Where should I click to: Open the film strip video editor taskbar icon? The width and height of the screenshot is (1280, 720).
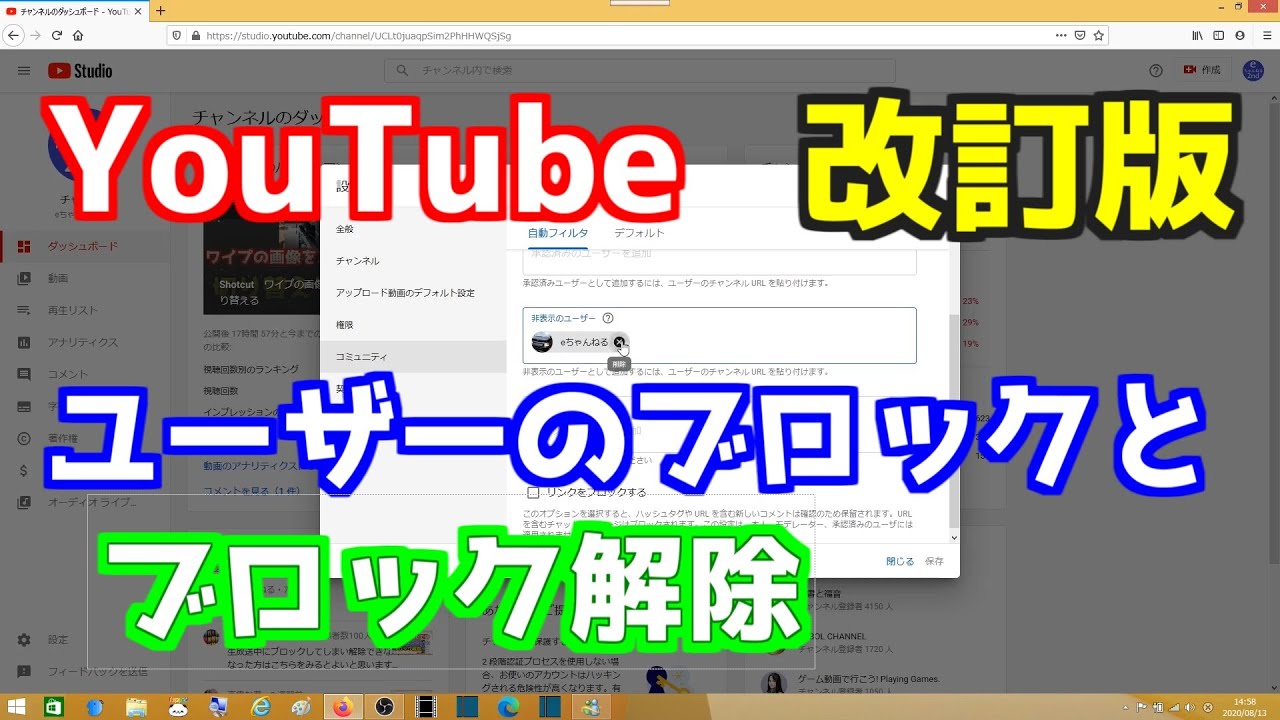(426, 707)
